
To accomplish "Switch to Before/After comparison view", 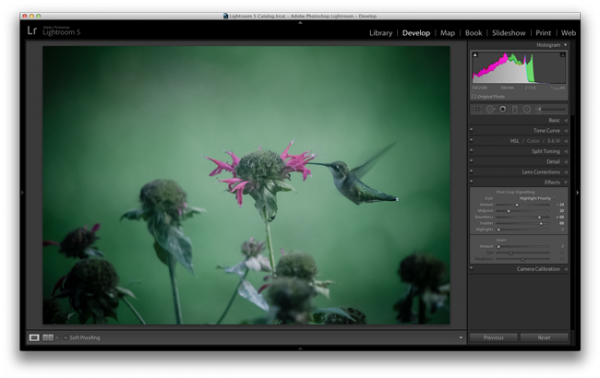I will click(48, 337).
